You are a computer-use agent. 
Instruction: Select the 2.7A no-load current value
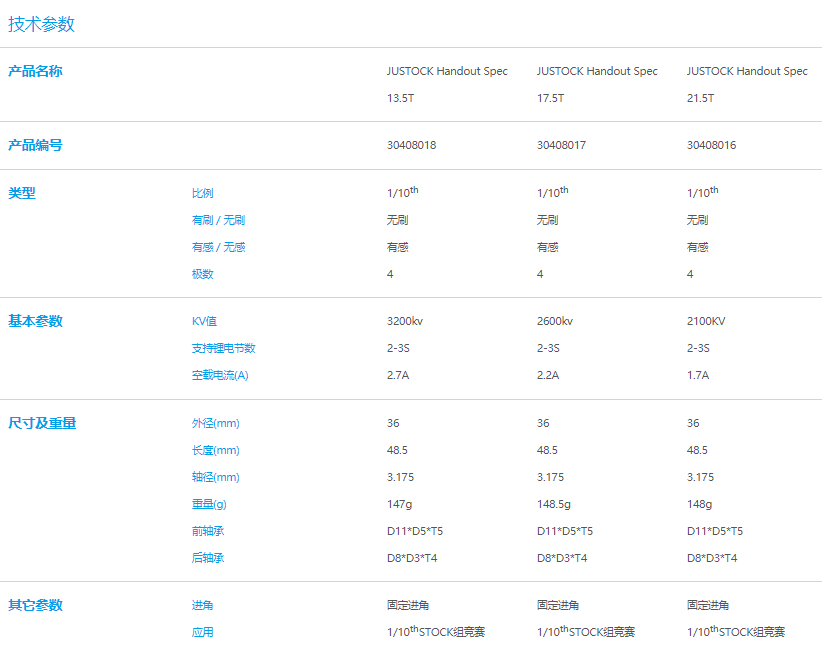coord(398,375)
